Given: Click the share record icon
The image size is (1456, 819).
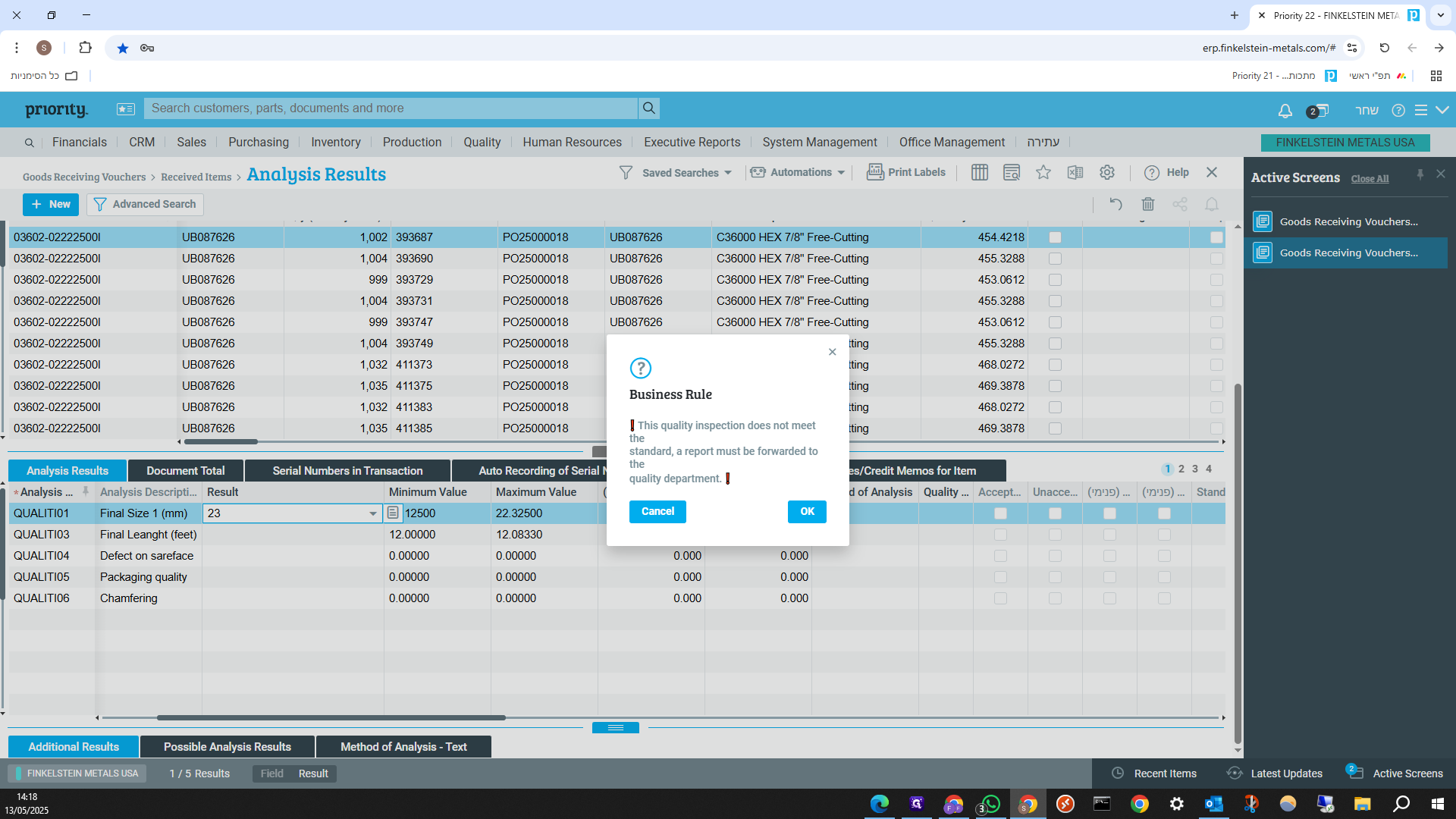Looking at the screenshot, I should 1180,204.
